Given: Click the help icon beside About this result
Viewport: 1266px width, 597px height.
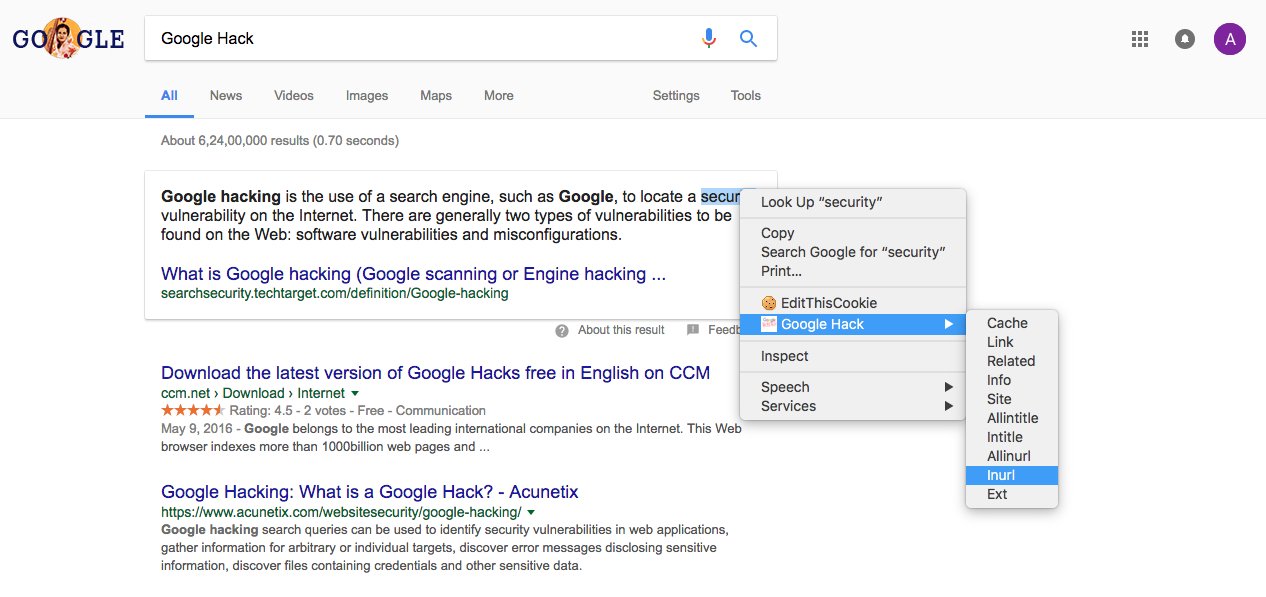Looking at the screenshot, I should 562,330.
